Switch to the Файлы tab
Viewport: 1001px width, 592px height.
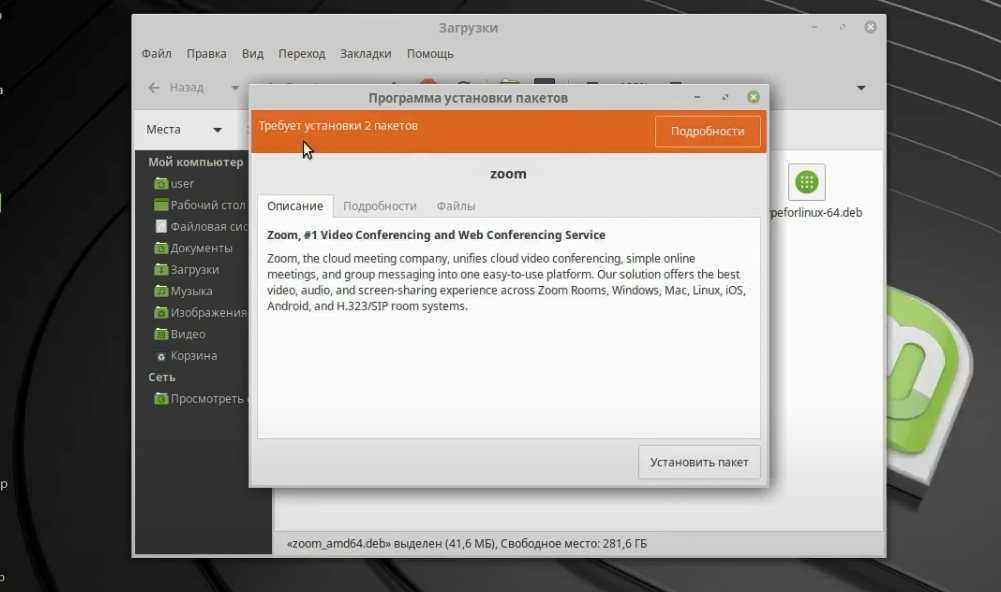pos(455,206)
